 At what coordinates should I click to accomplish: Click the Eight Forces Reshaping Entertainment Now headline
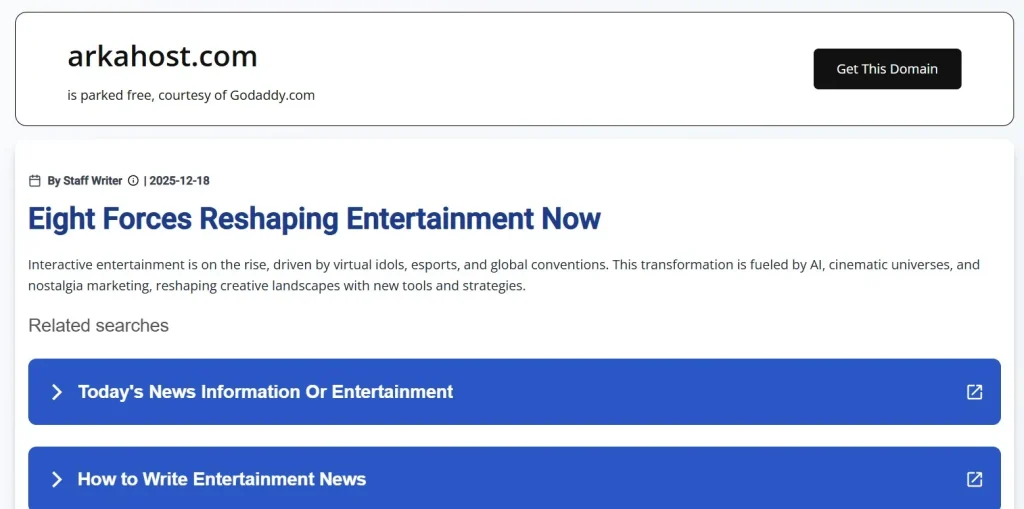pos(314,219)
